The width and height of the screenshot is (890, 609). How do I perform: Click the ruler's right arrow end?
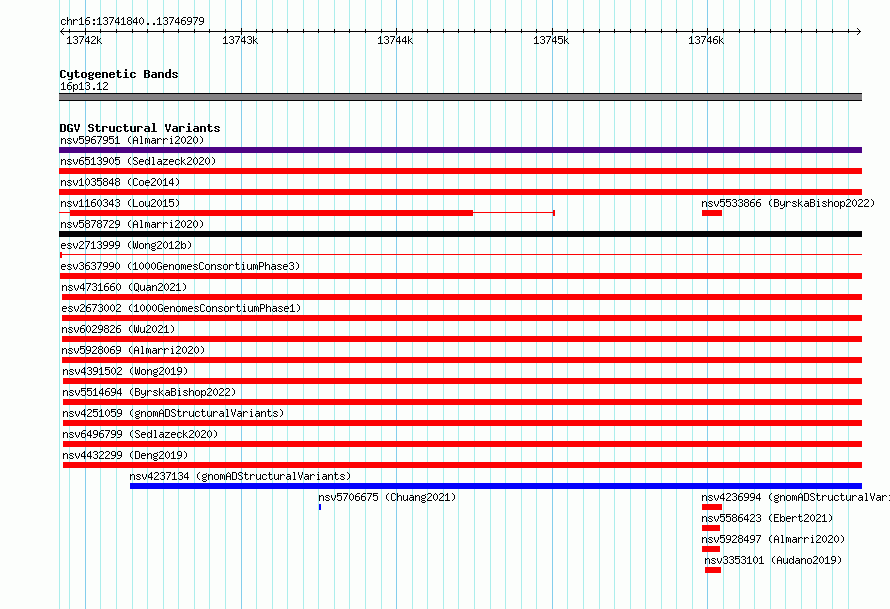(x=859, y=32)
